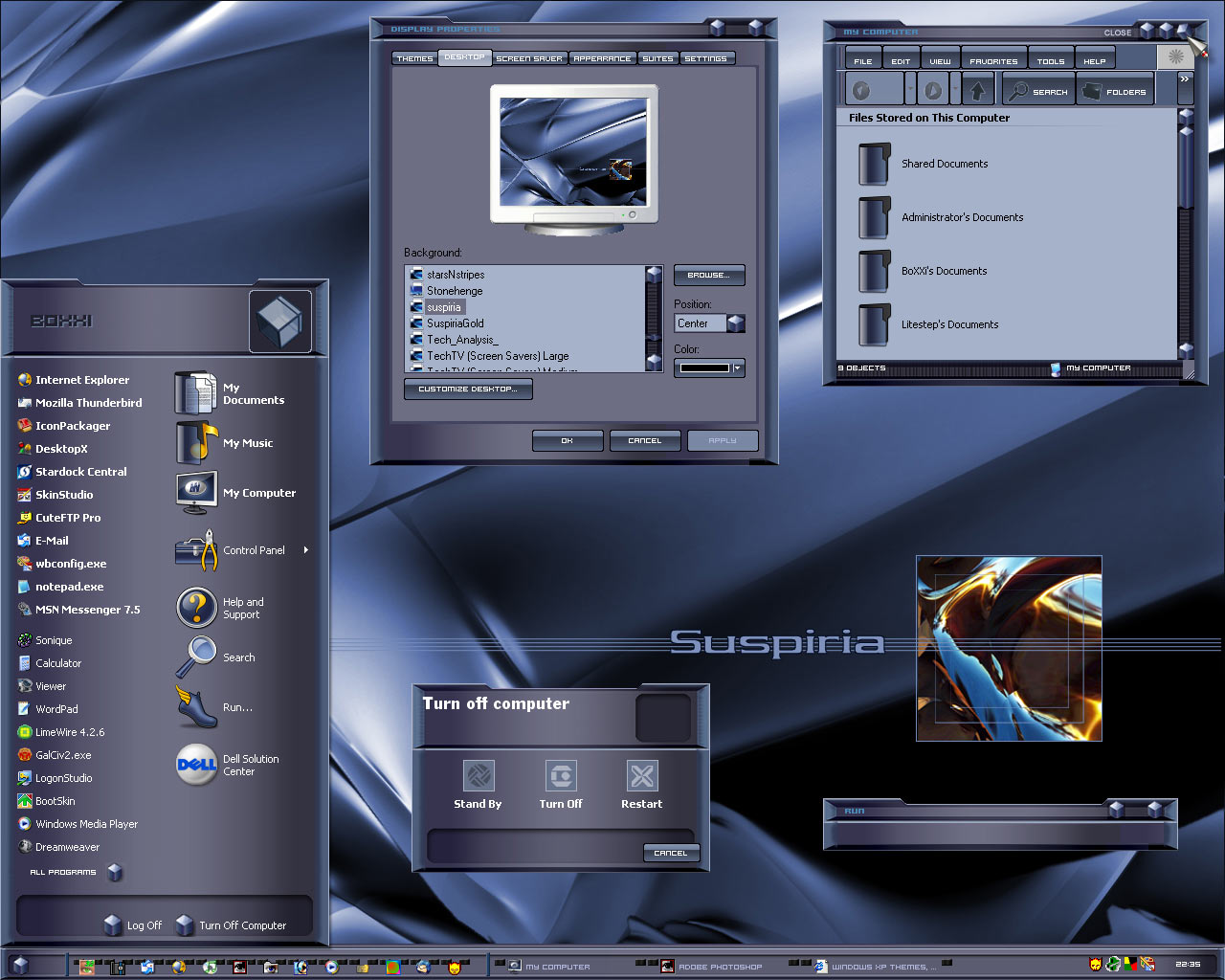The height and width of the screenshot is (980, 1225).
Task: Click the black Color swatch
Action: (x=704, y=368)
